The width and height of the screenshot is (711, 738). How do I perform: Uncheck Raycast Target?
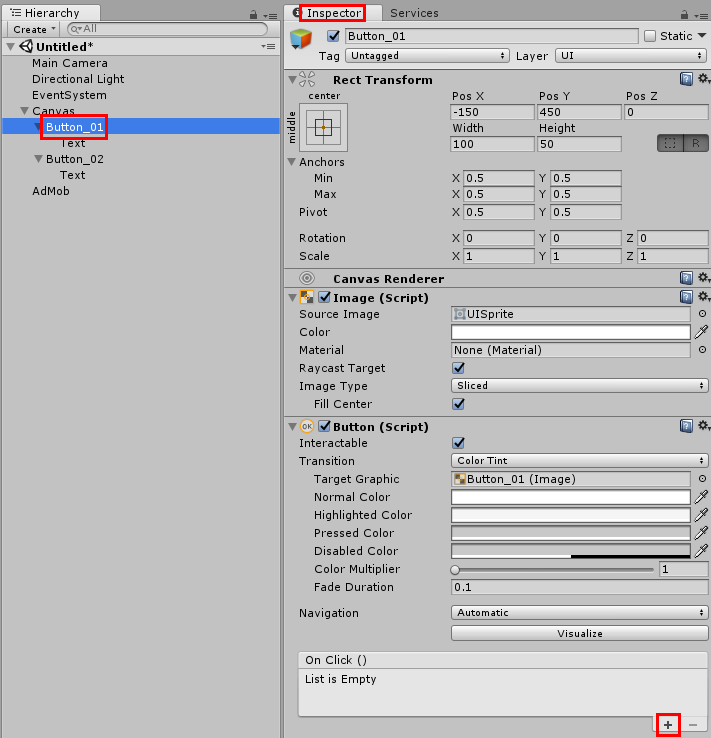[x=458, y=368]
